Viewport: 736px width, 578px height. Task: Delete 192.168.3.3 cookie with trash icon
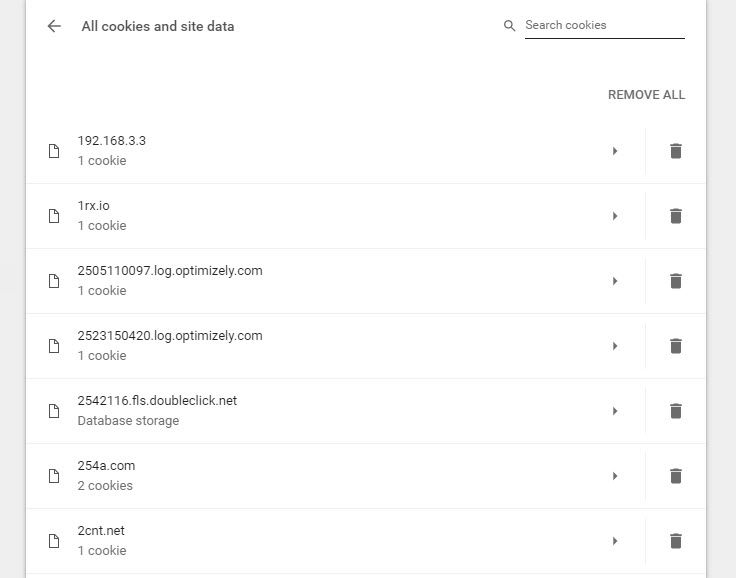click(x=676, y=151)
